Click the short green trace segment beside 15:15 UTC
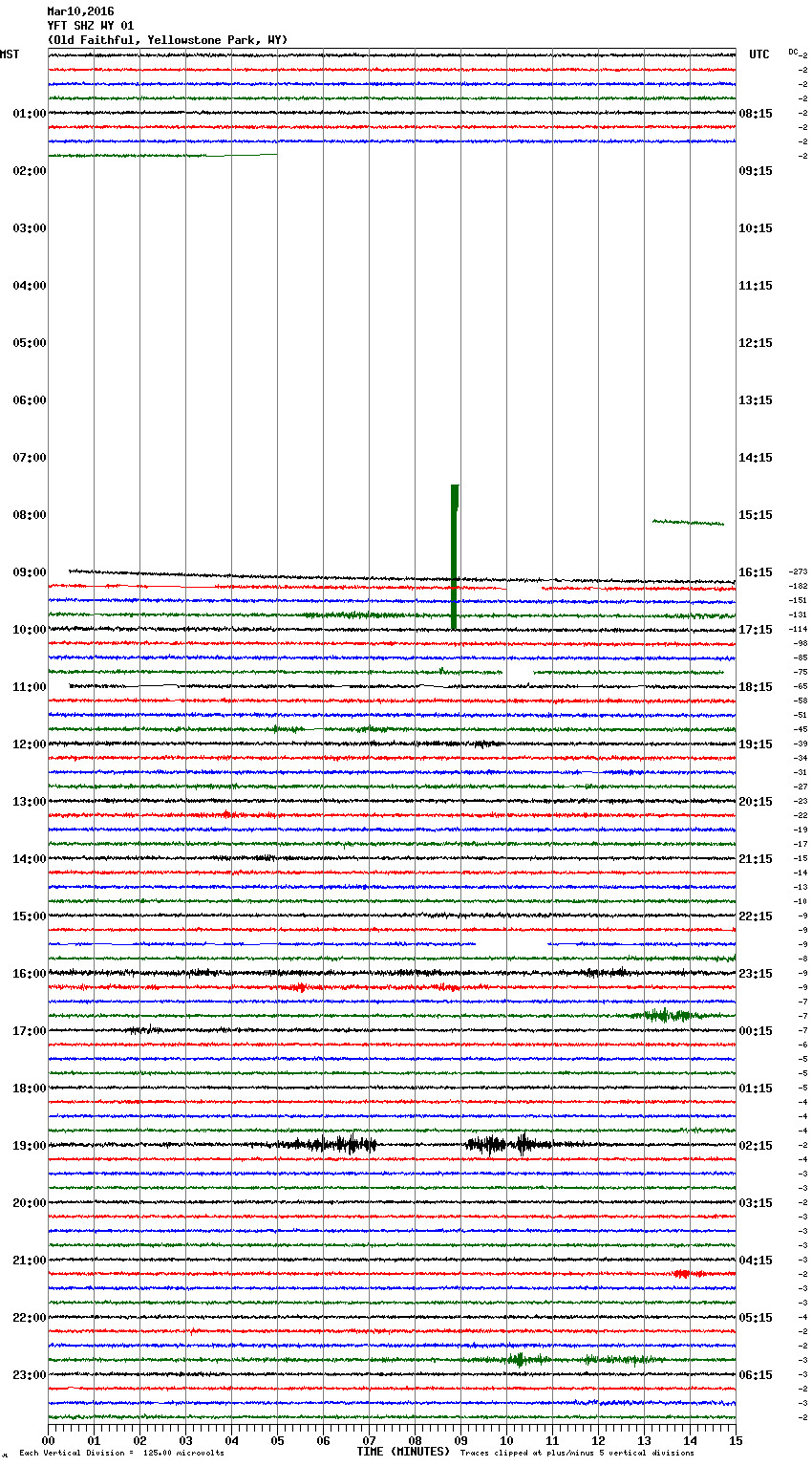The width and height of the screenshot is (812, 1466). (688, 522)
